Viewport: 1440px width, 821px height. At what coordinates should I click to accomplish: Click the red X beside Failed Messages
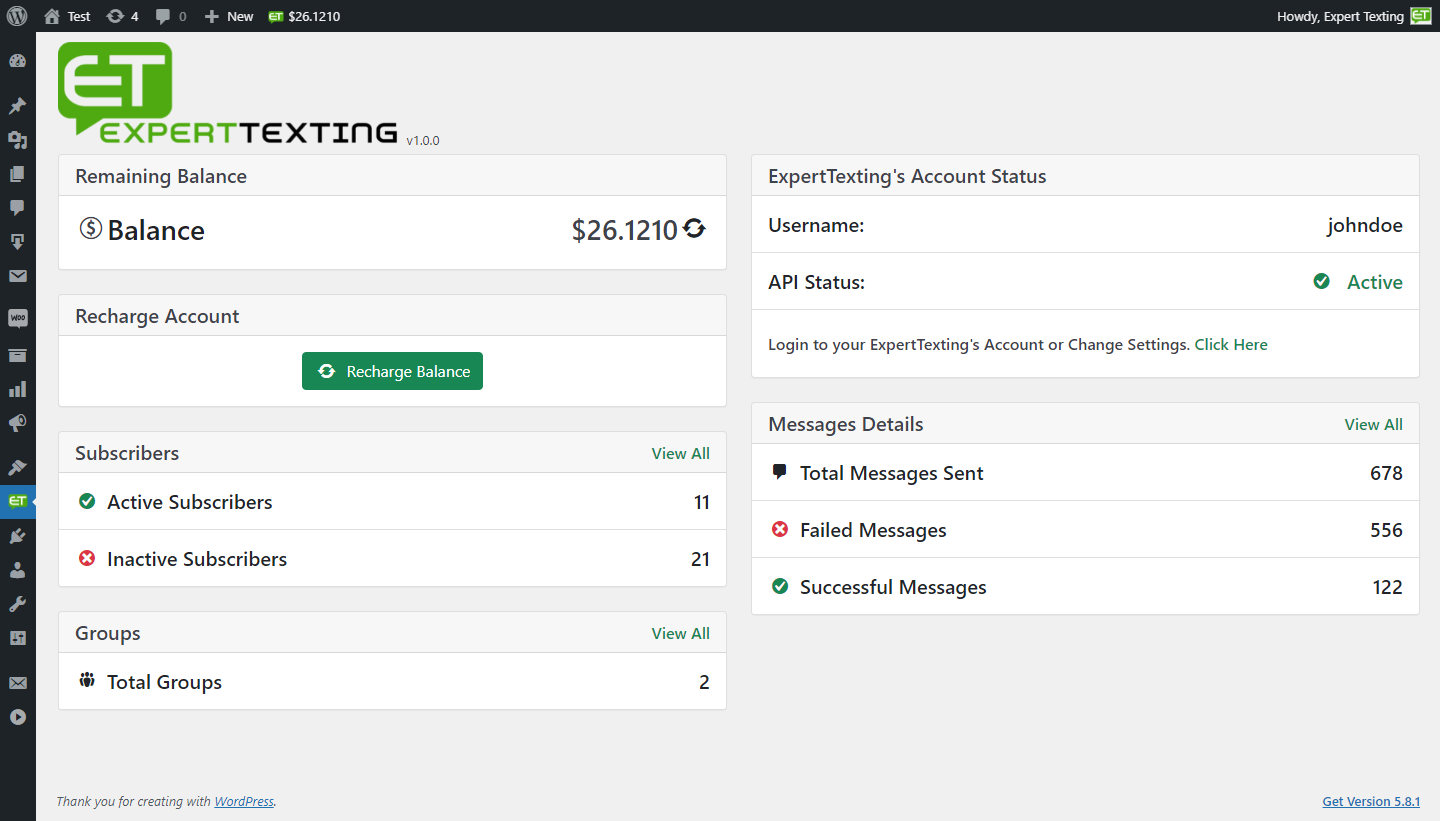780,529
